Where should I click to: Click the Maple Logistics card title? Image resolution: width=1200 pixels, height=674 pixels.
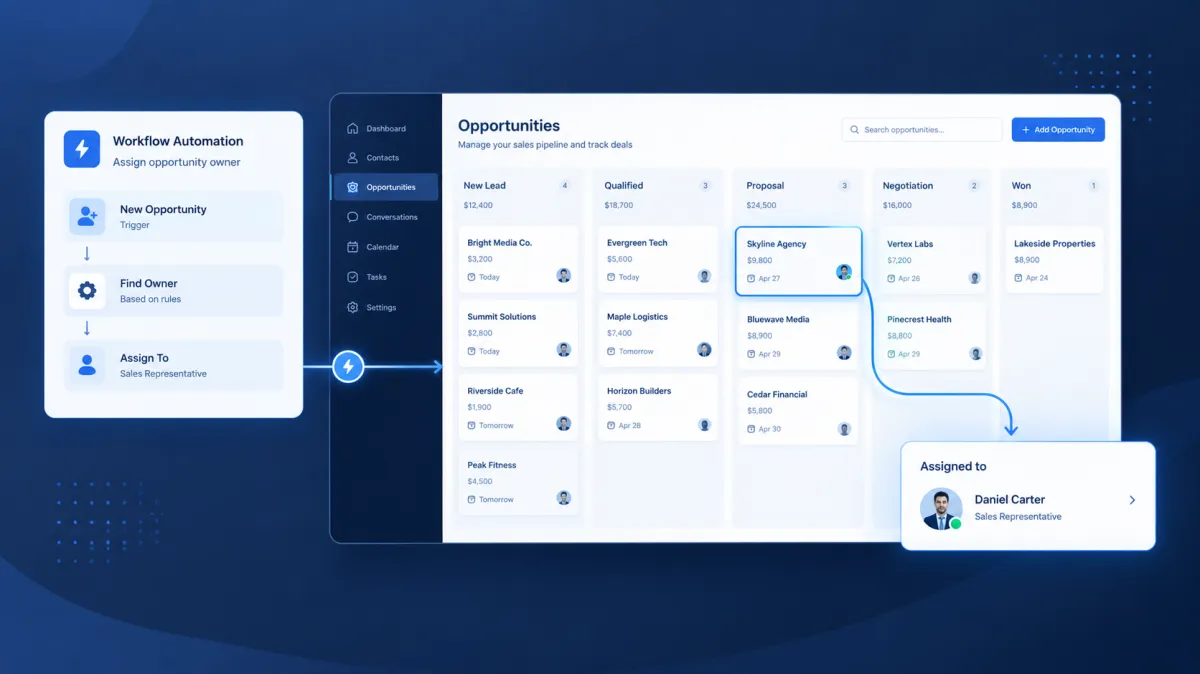(x=637, y=317)
